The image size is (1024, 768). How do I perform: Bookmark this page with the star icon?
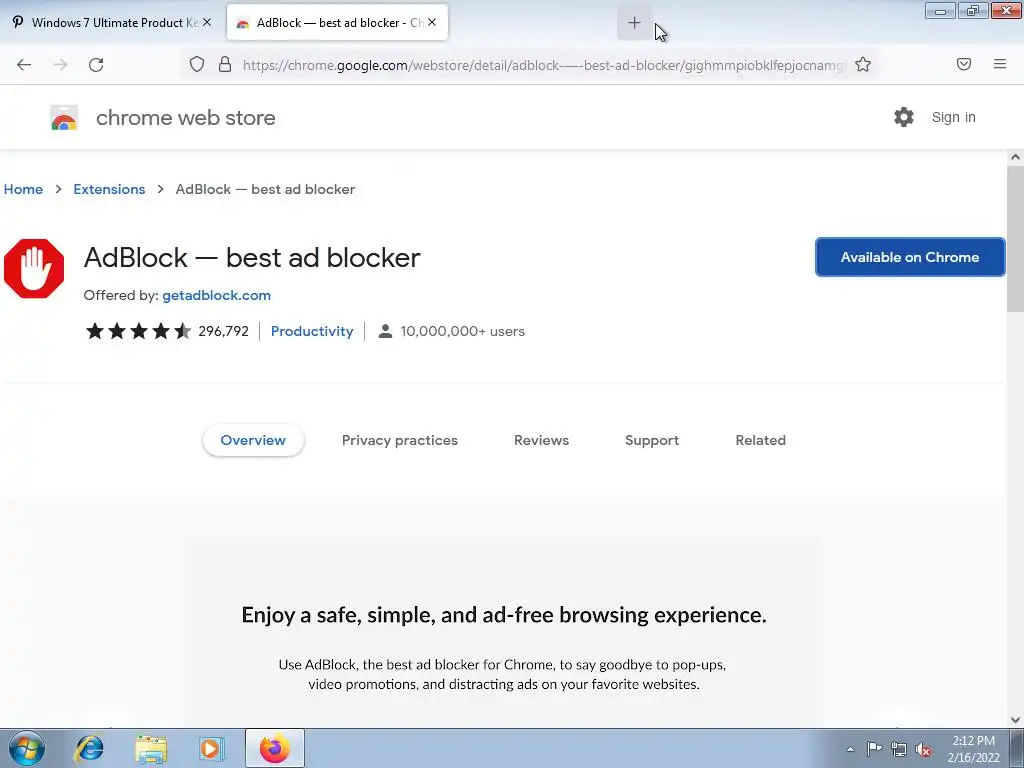(x=863, y=64)
